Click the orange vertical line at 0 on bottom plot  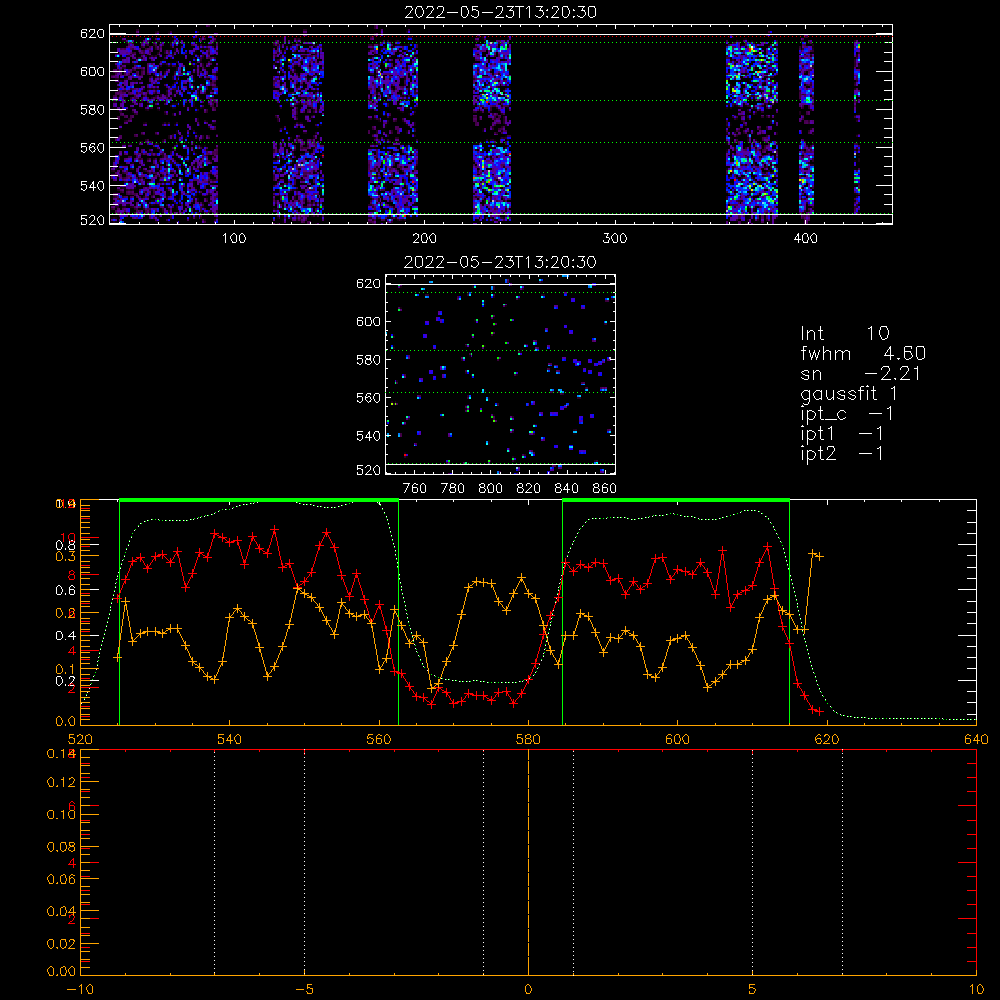tap(528, 863)
